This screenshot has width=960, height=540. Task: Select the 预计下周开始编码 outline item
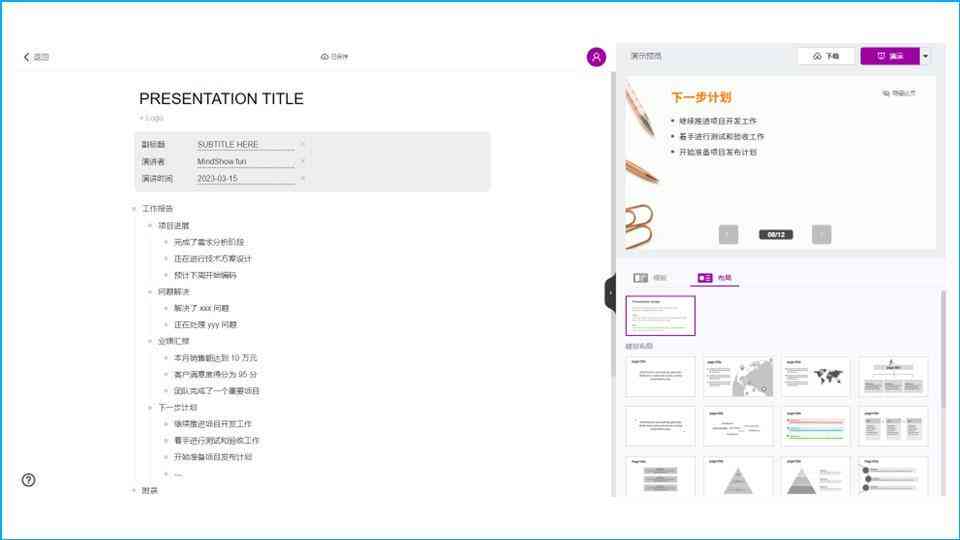pos(205,276)
